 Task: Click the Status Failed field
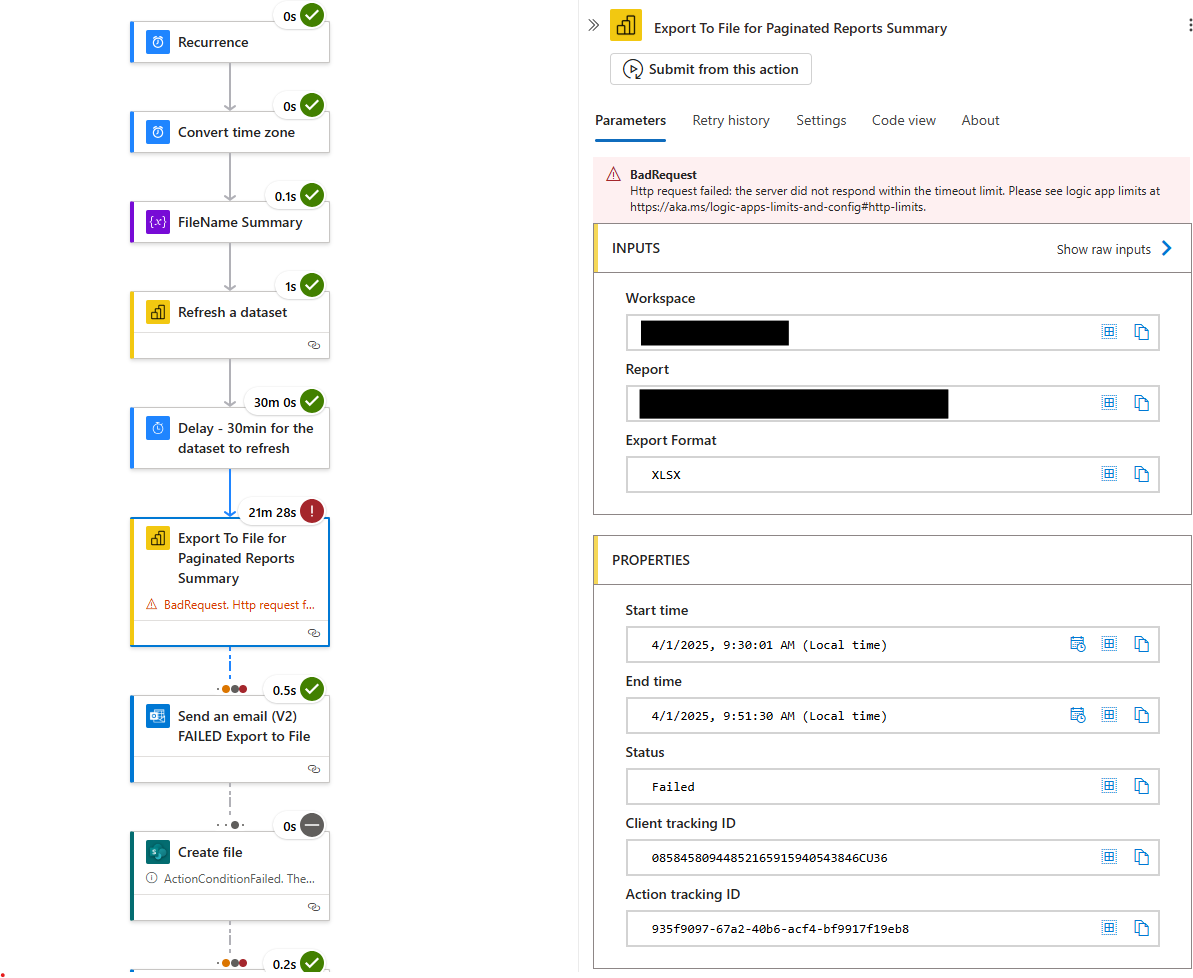(892, 786)
